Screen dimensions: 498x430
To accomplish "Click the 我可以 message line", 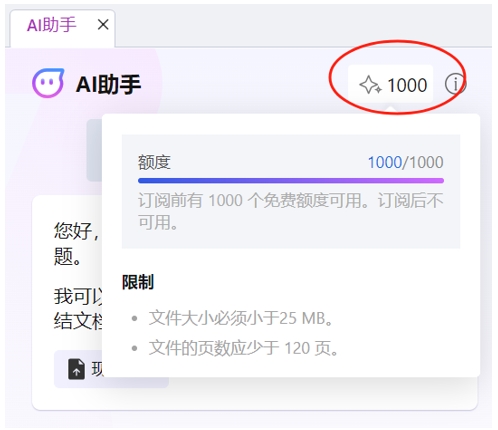I will point(78,309).
